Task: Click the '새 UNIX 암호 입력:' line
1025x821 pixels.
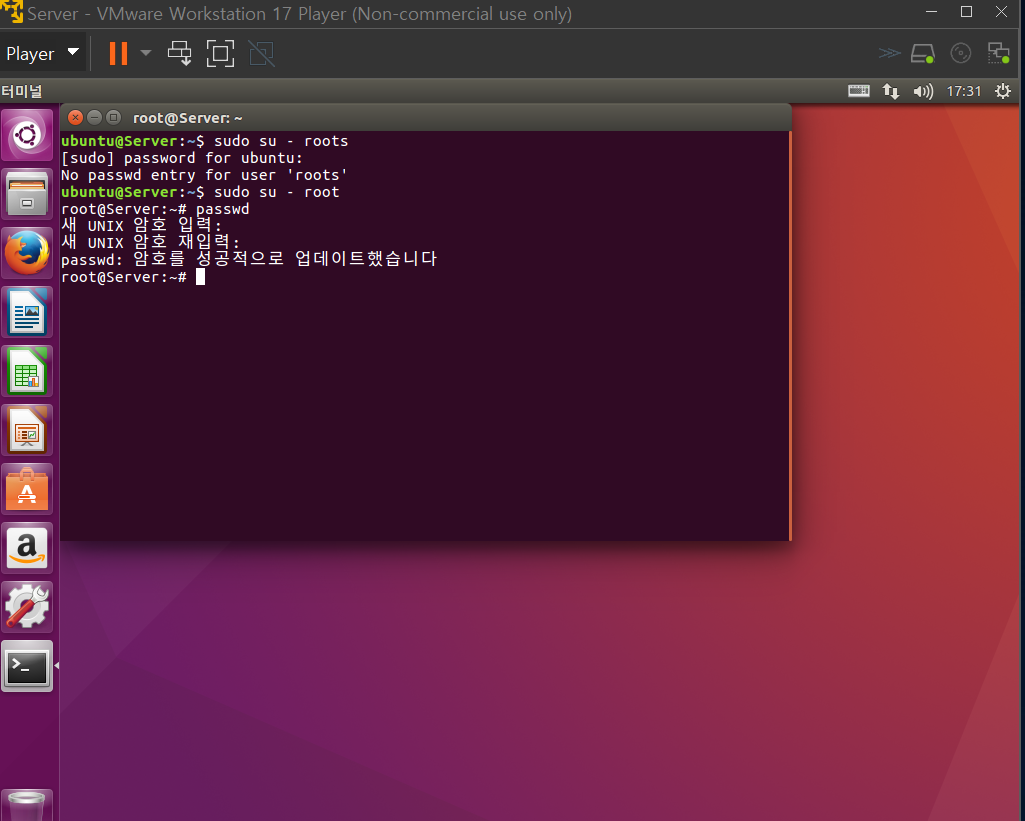Action: (141, 226)
